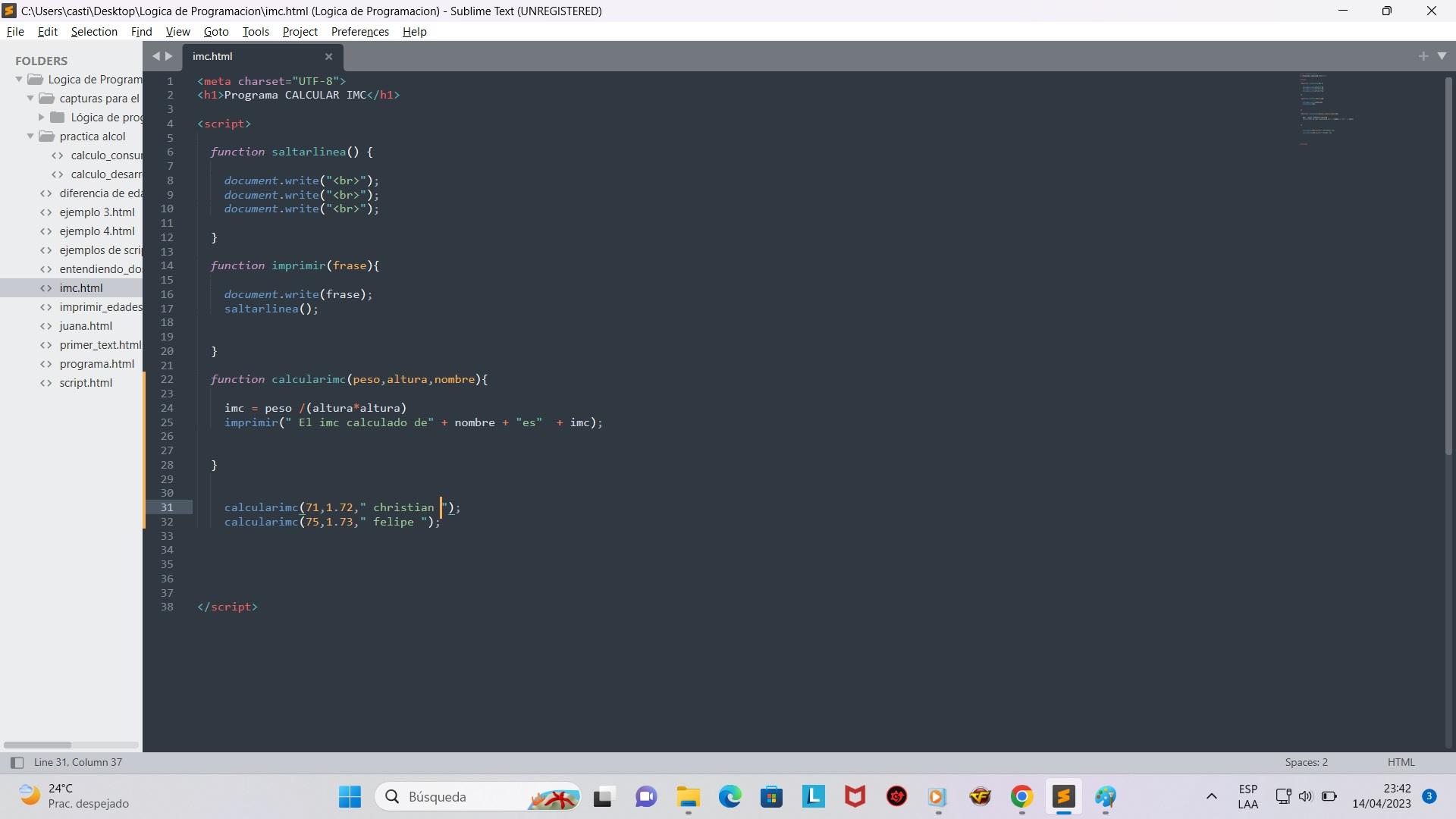Viewport: 1456px width, 819px height.
Task: Open the red round app on taskbar
Action: [x=897, y=797]
